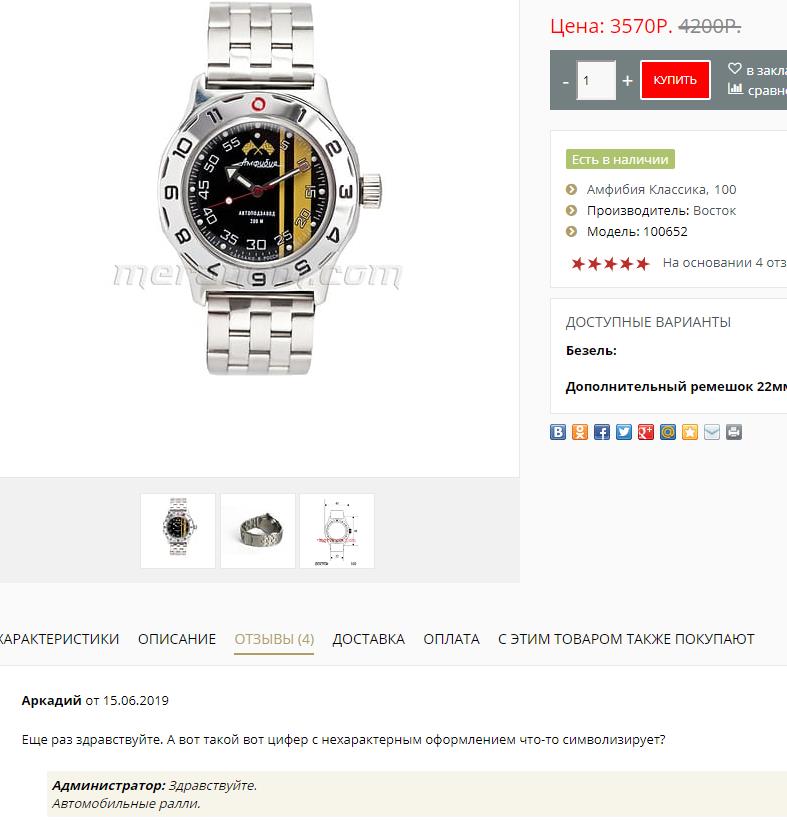Select the bracelet clasp thumbnail image
This screenshot has width=787, height=822.
pos(258,531)
